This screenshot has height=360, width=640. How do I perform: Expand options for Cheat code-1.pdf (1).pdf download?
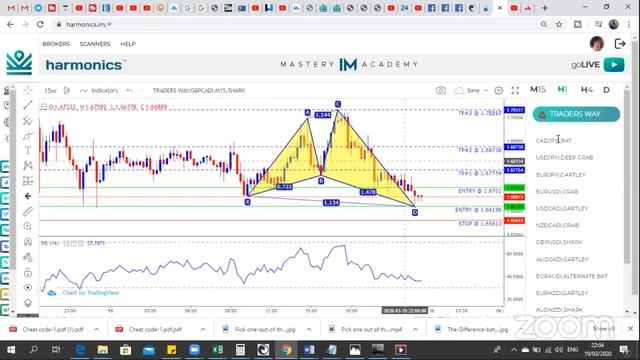97,329
